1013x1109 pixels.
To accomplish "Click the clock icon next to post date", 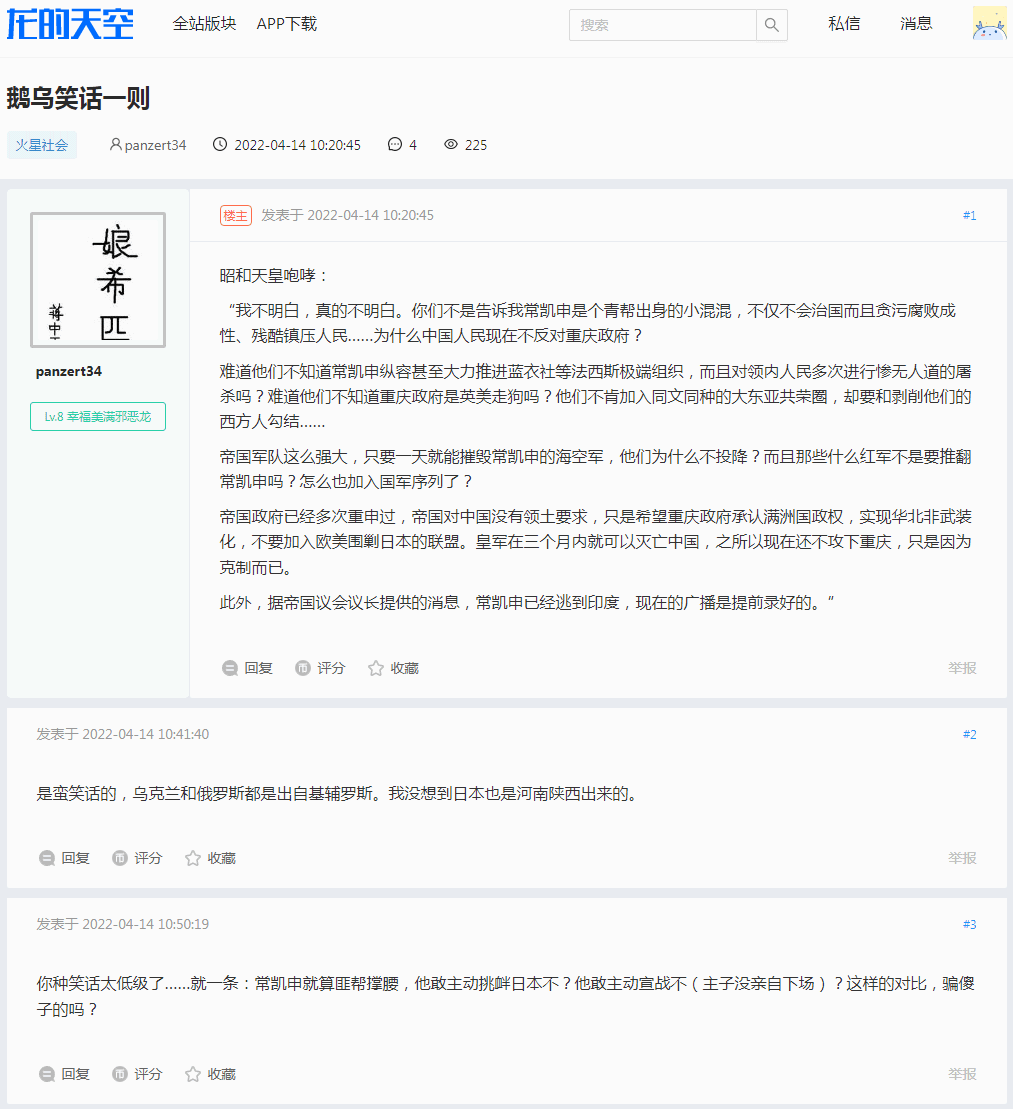I will click(x=220, y=144).
